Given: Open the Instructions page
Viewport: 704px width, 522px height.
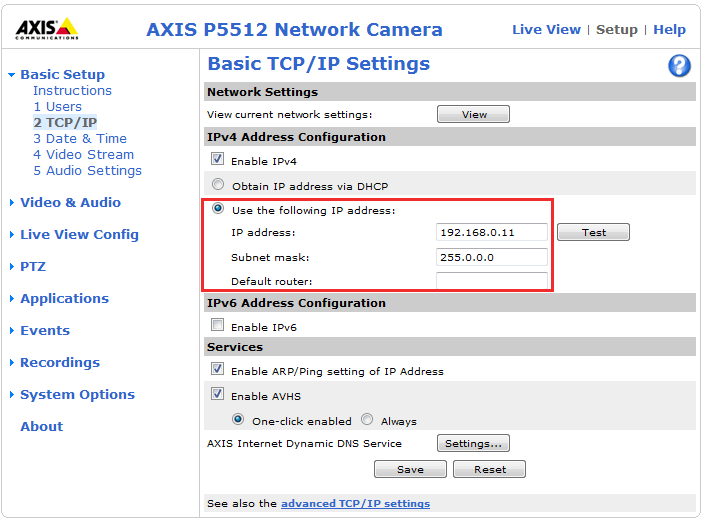Looking at the screenshot, I should tap(72, 91).
